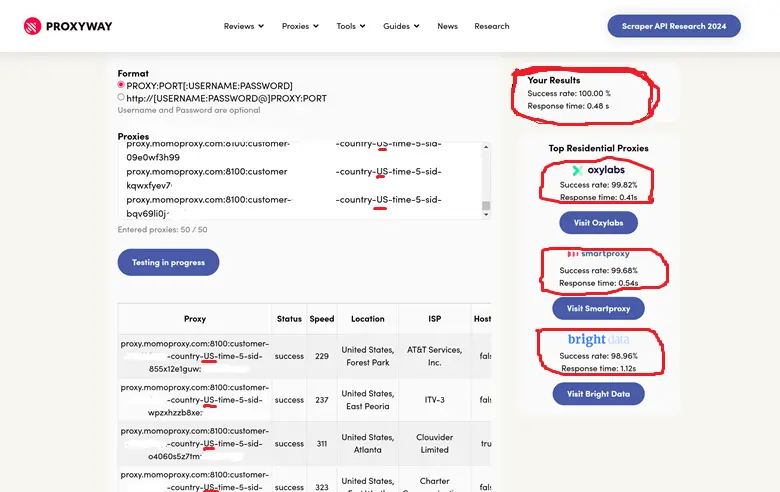Open the Research page
The height and width of the screenshot is (492, 780).
point(491,26)
